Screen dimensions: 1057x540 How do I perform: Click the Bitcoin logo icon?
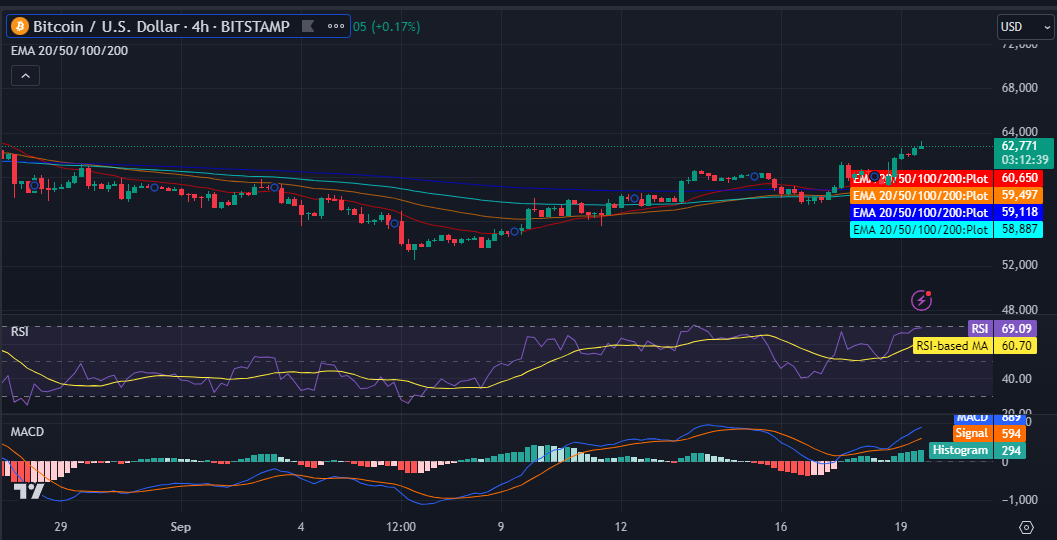coord(19,26)
